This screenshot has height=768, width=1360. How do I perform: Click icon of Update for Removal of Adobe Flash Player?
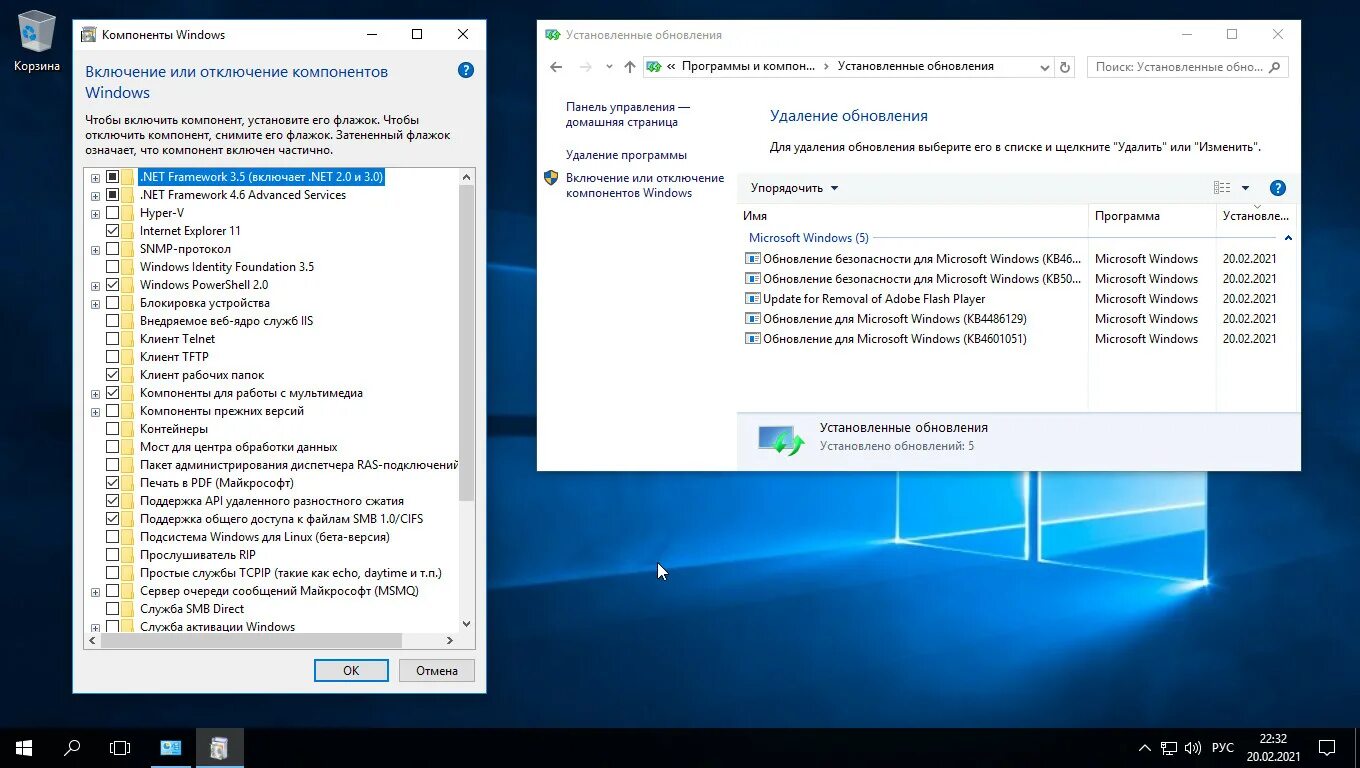(x=753, y=298)
